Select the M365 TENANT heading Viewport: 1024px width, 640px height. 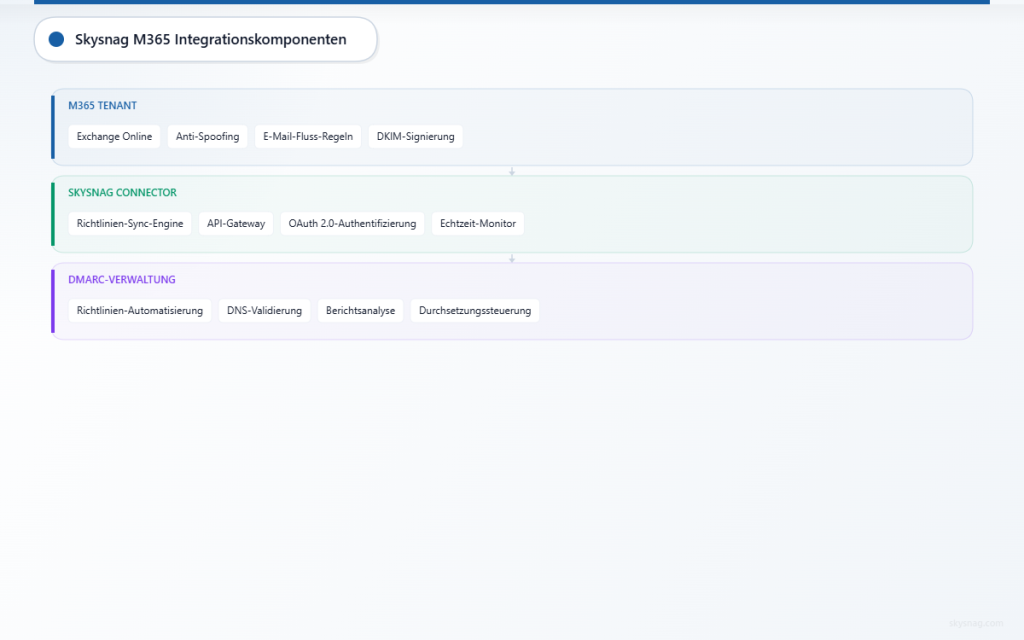point(103,105)
